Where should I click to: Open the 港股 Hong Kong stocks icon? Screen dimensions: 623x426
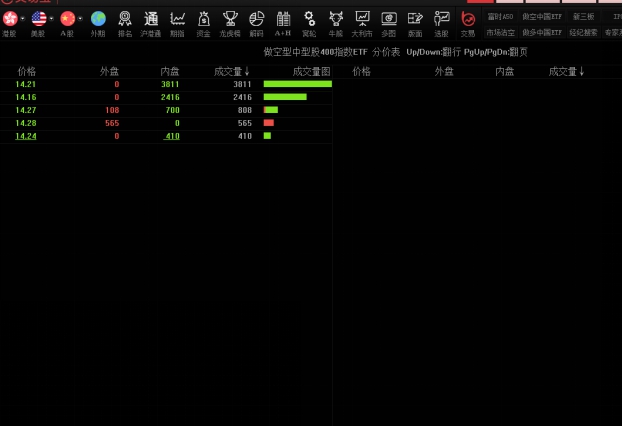point(9,20)
